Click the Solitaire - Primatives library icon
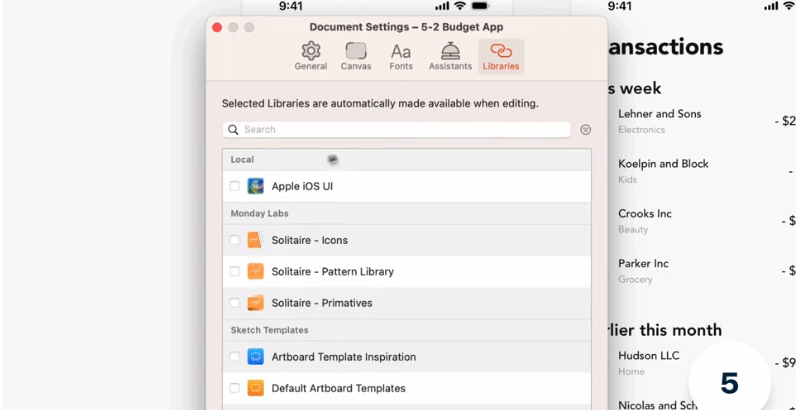 pyautogui.click(x=255, y=303)
